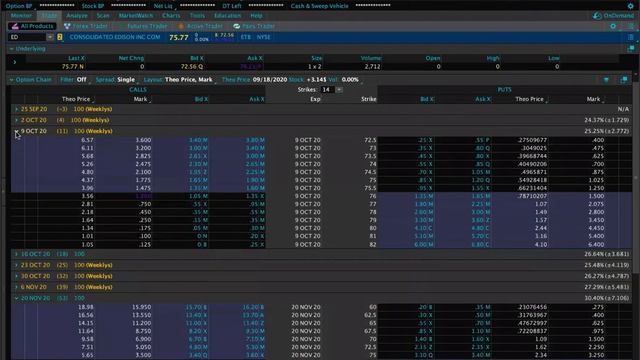
Task: Switch to the Trade tab
Action: 49,16
